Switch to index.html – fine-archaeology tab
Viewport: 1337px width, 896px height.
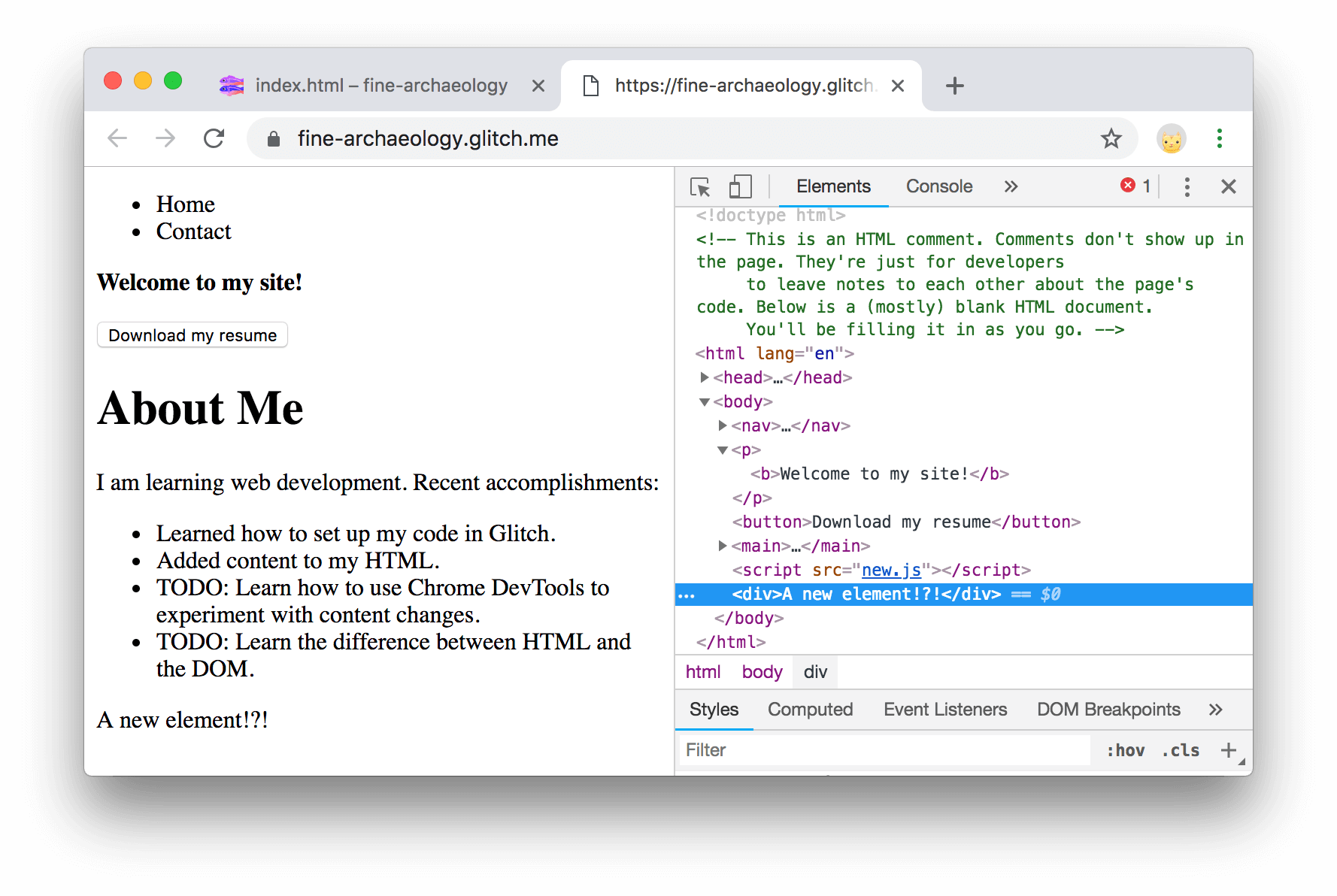click(381, 86)
